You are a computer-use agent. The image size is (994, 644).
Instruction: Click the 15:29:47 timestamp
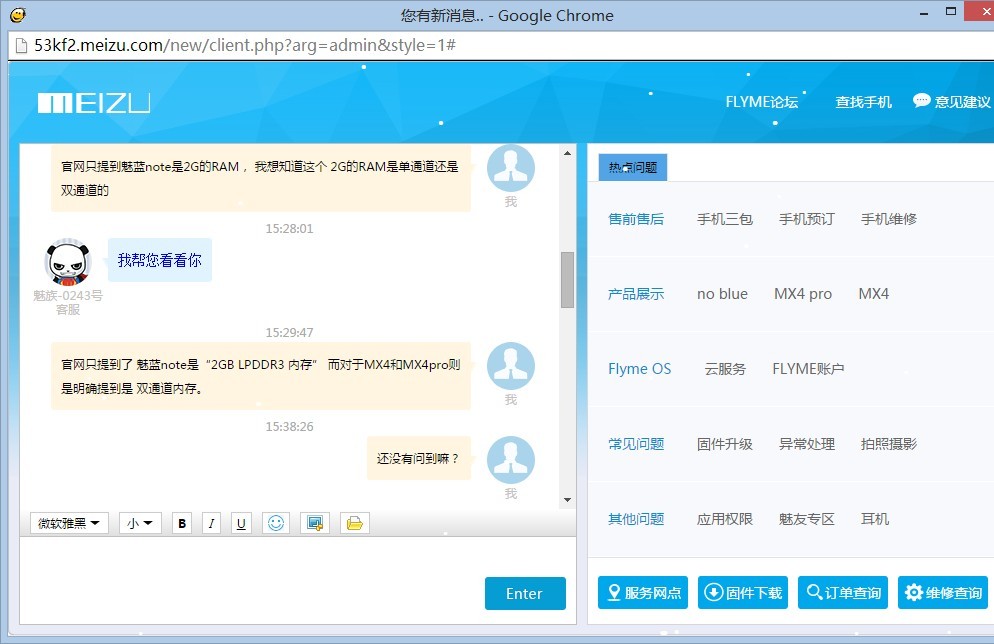pyautogui.click(x=289, y=333)
